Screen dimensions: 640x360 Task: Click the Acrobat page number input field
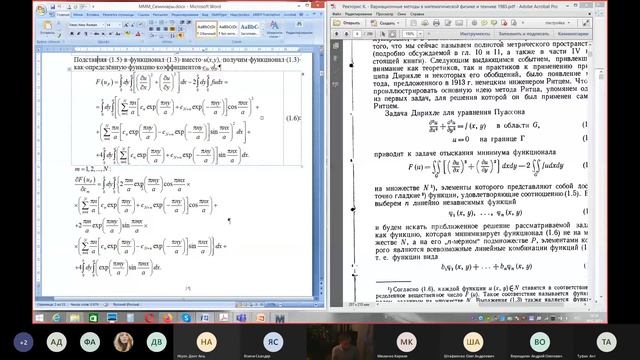click(357, 34)
